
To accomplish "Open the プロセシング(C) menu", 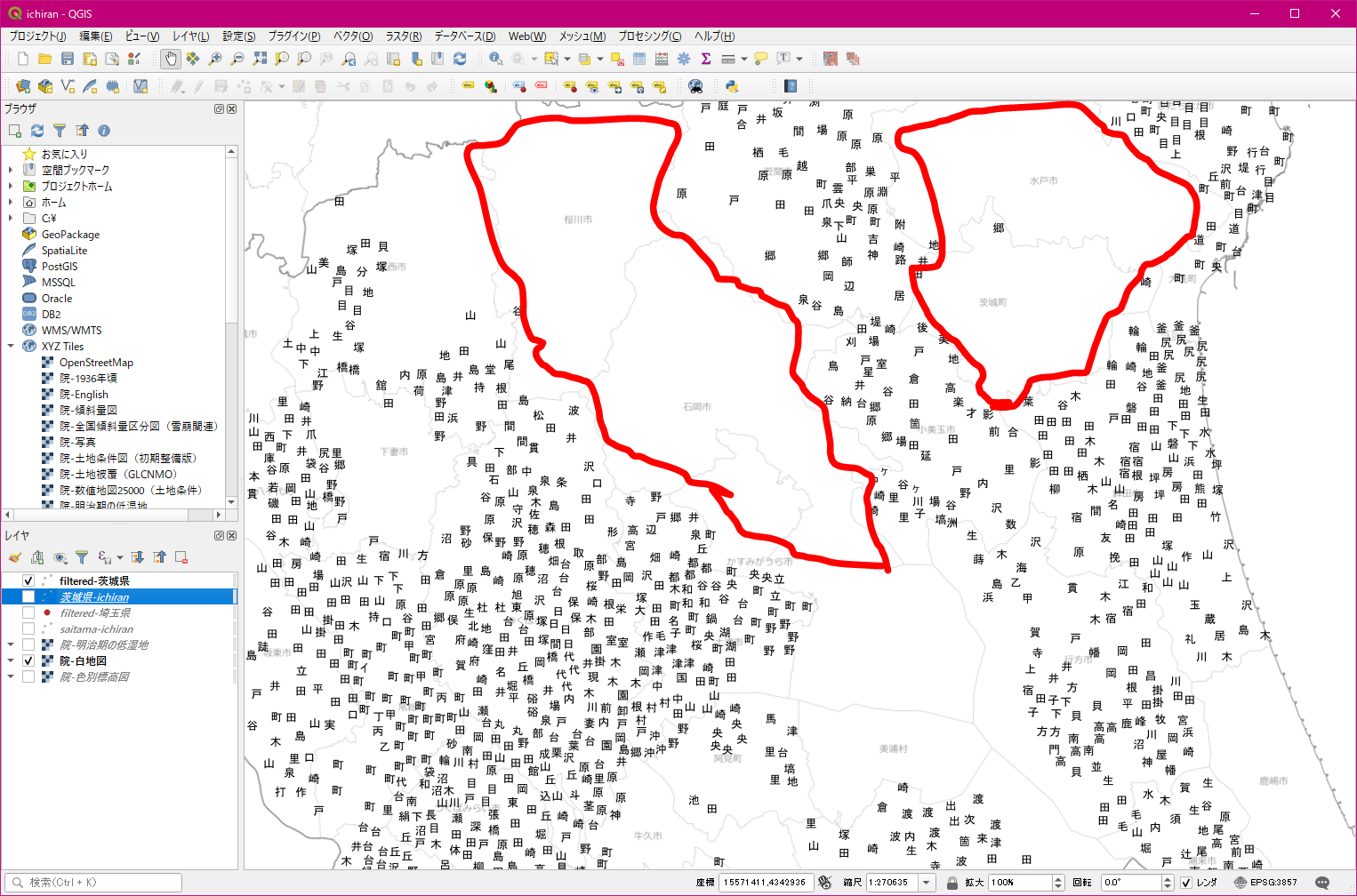I will pos(649,36).
